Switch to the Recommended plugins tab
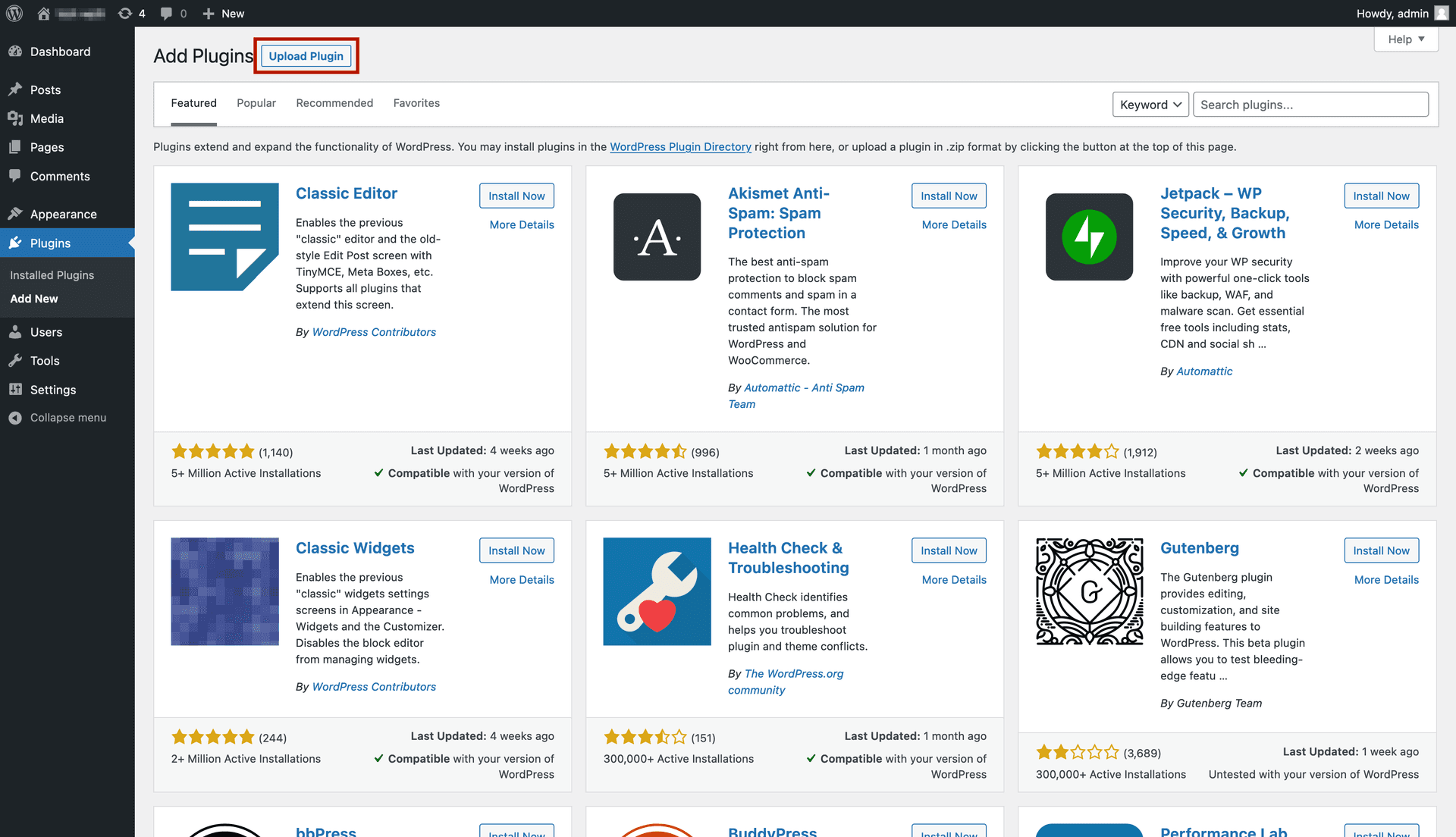This screenshot has width=1456, height=837. 335,102
